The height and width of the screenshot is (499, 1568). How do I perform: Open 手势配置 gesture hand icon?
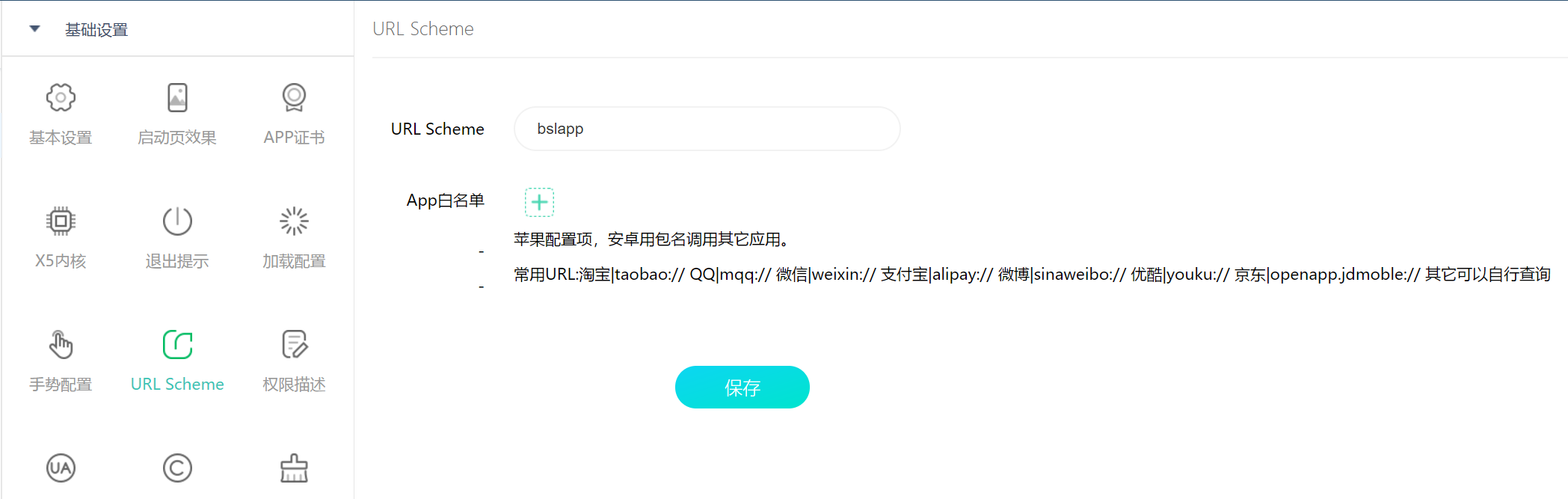61,344
